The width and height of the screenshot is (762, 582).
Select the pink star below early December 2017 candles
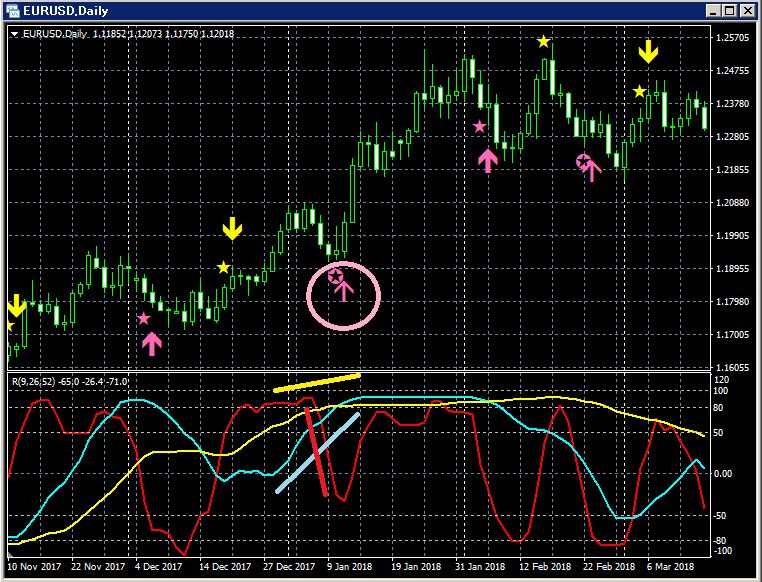coord(143,319)
